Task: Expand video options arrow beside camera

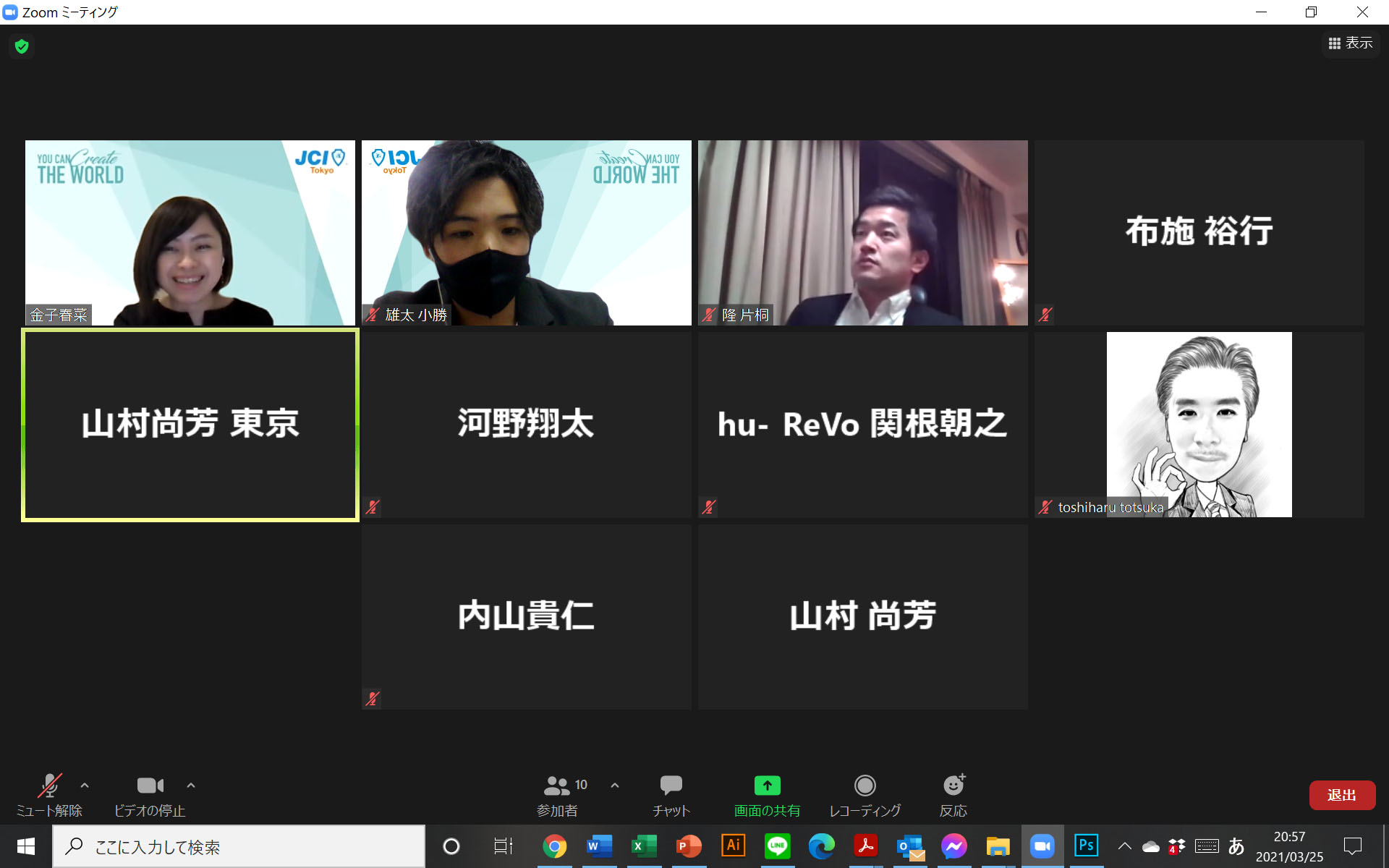Action: (x=191, y=786)
